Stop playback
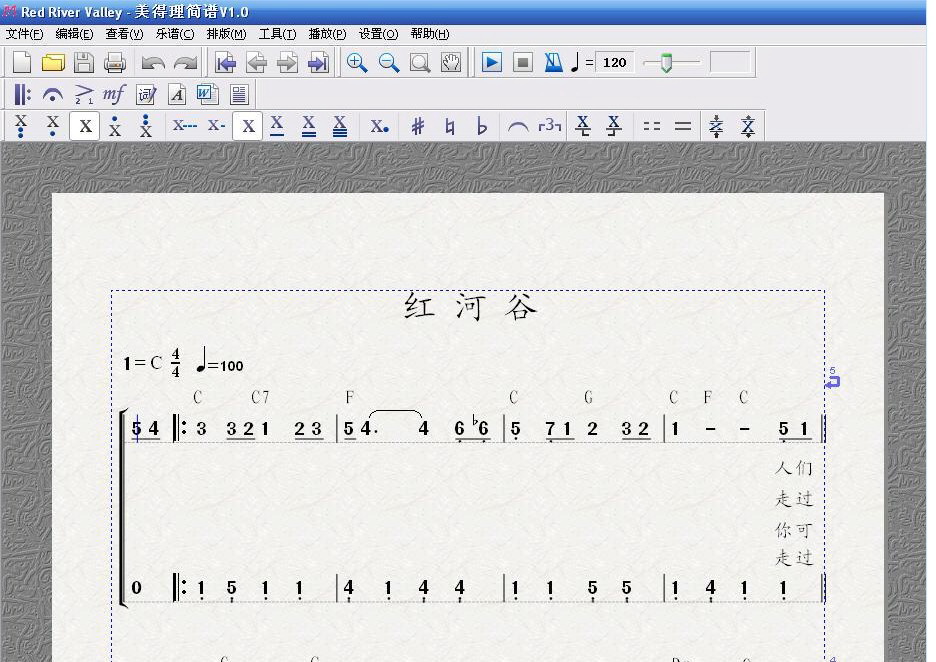This screenshot has width=936, height=662. pyautogui.click(x=522, y=62)
